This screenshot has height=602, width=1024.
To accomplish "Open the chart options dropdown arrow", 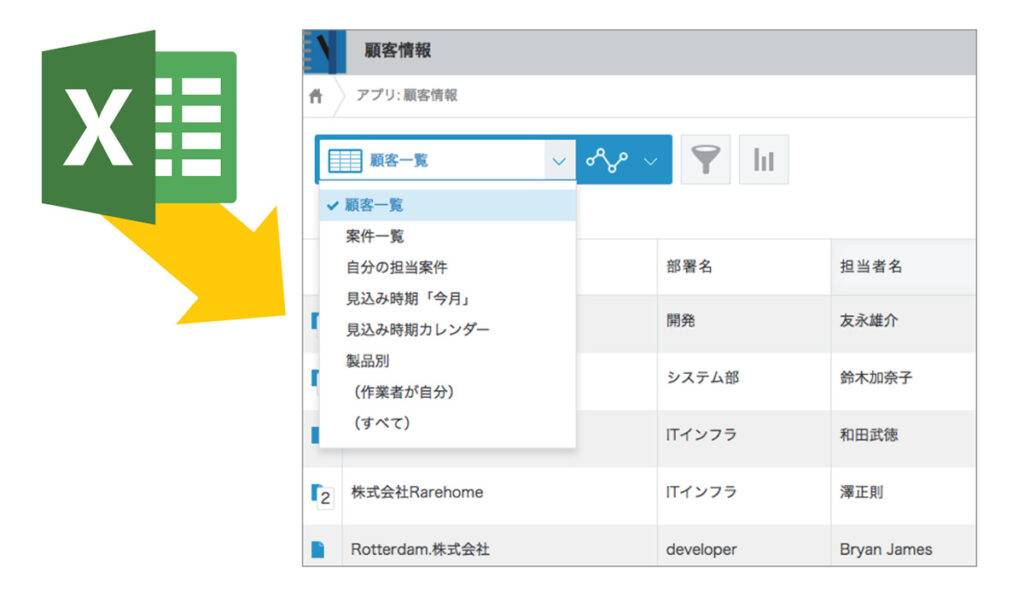I will [x=648, y=160].
